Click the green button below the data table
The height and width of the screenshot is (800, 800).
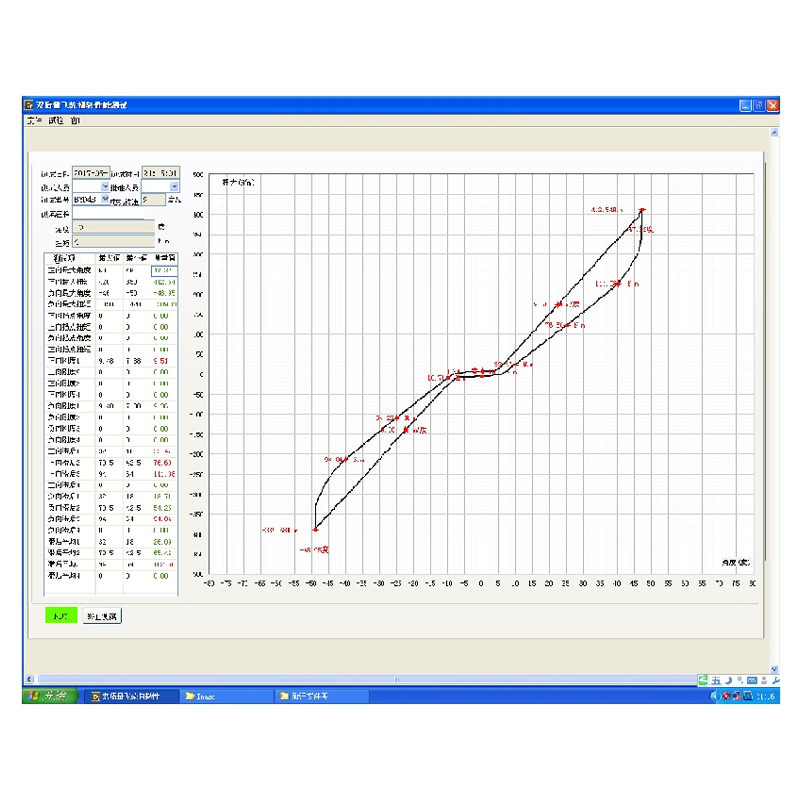coord(60,616)
